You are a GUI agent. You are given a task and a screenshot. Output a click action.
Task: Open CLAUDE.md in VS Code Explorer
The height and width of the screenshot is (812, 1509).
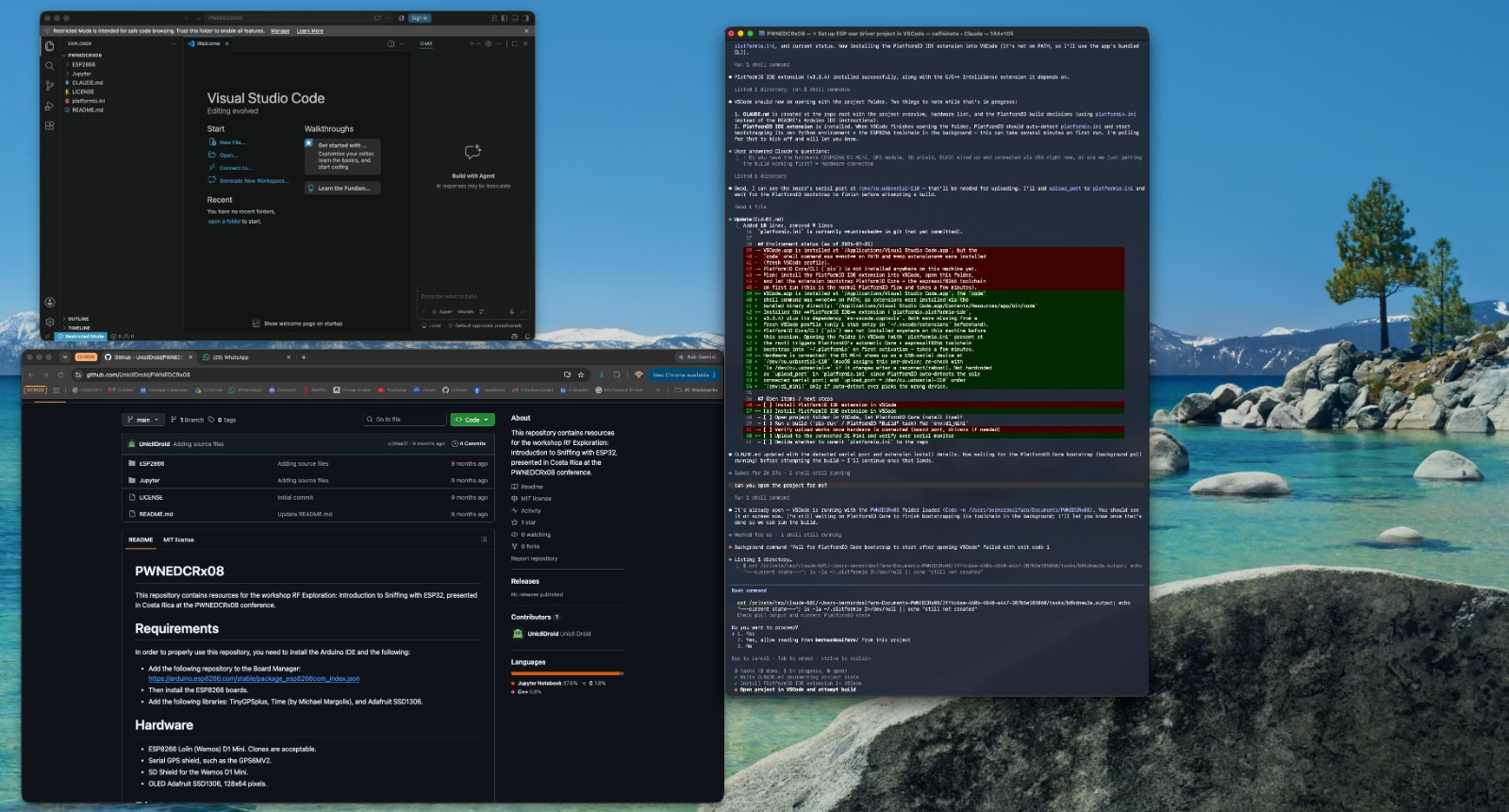[88, 83]
